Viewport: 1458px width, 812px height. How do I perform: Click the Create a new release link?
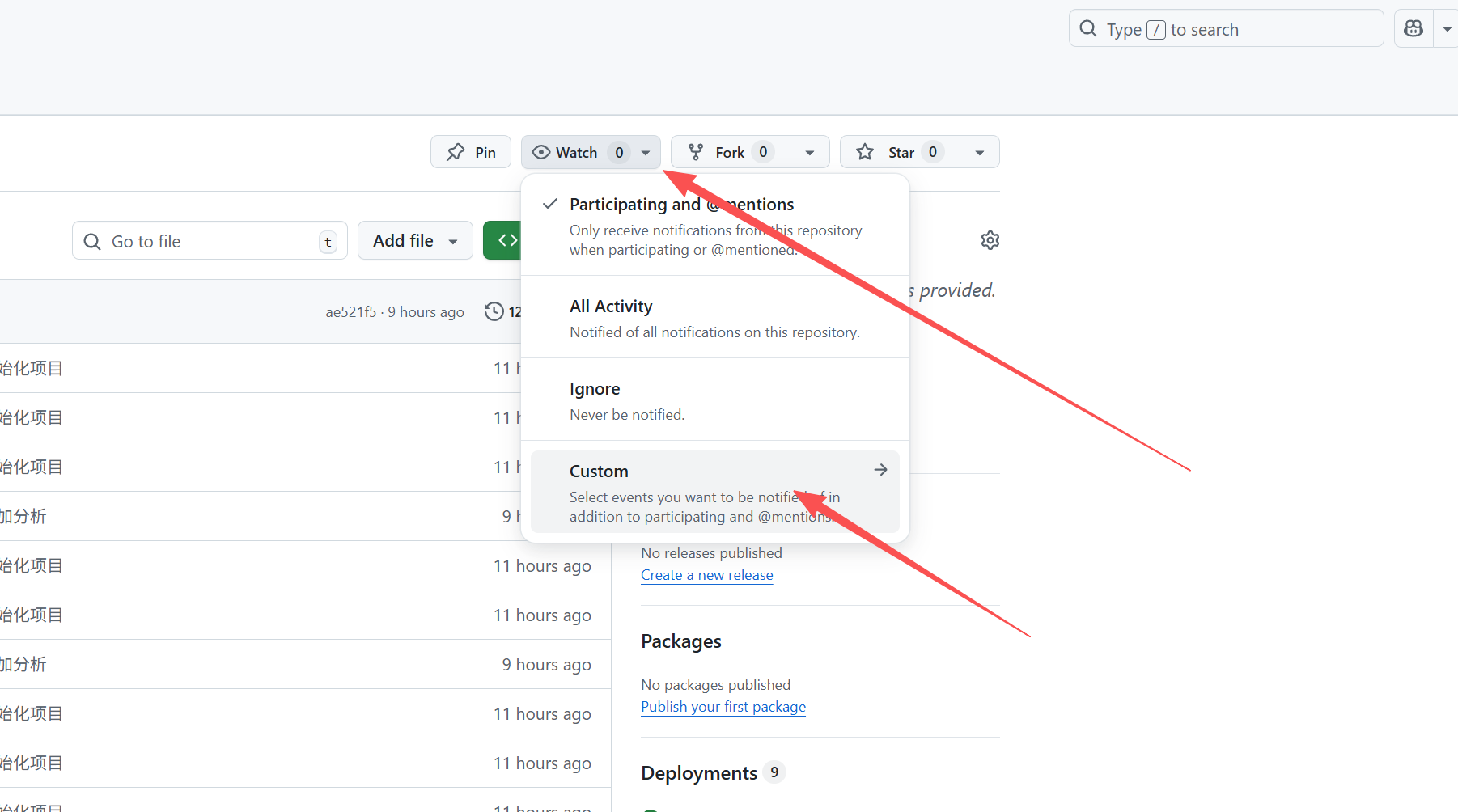click(x=706, y=575)
